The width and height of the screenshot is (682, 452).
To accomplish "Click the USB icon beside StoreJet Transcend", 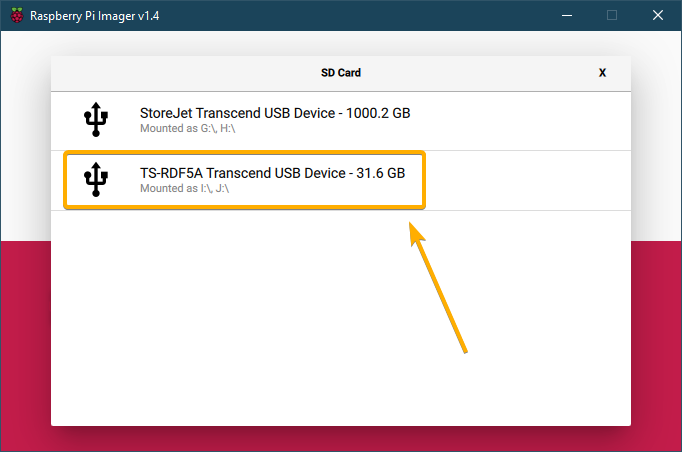I will 96,120.
